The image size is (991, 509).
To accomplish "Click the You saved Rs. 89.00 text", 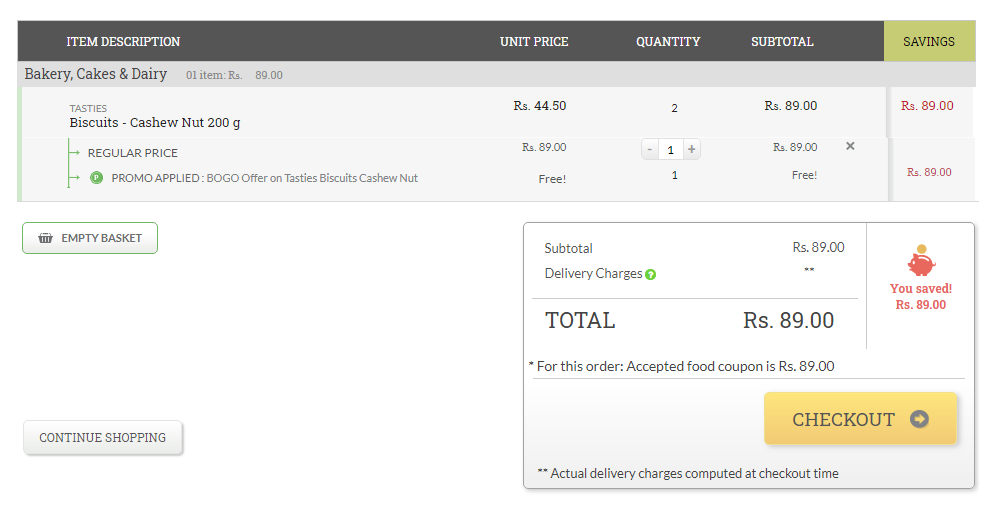I will (x=921, y=297).
